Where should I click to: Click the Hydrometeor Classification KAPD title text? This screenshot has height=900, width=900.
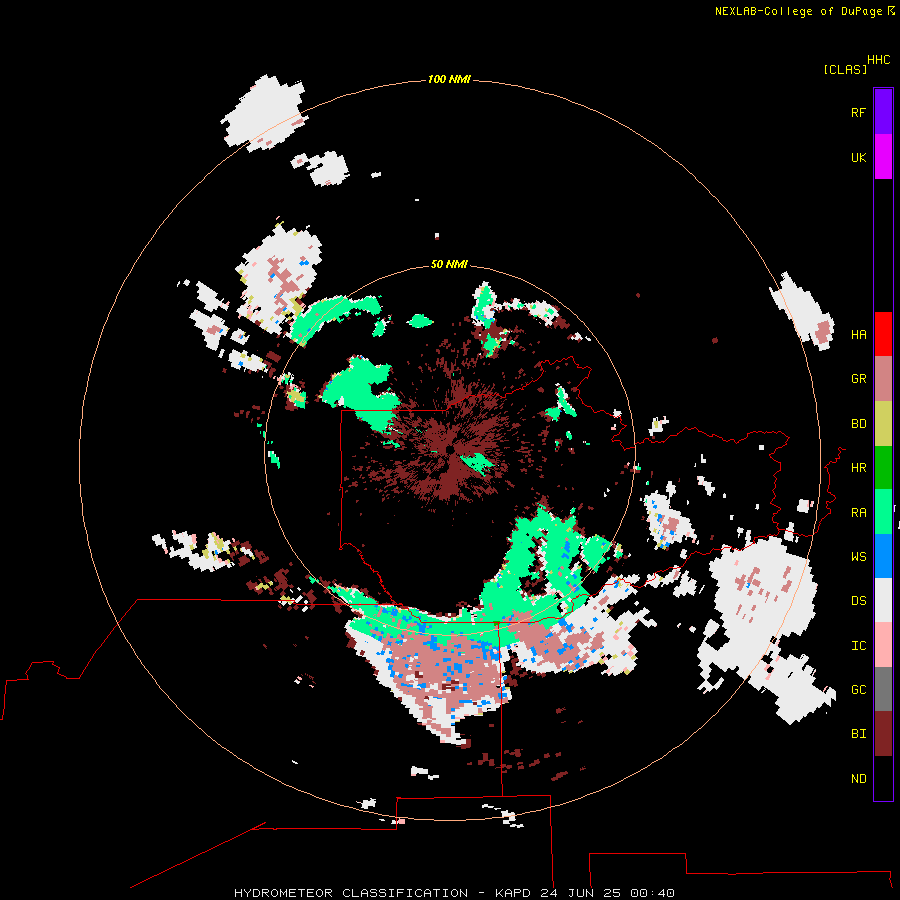pos(453,893)
